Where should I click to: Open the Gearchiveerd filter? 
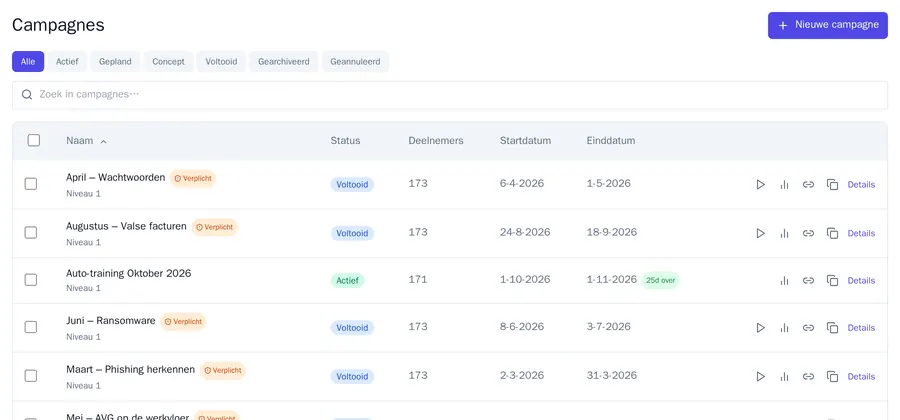tap(284, 61)
